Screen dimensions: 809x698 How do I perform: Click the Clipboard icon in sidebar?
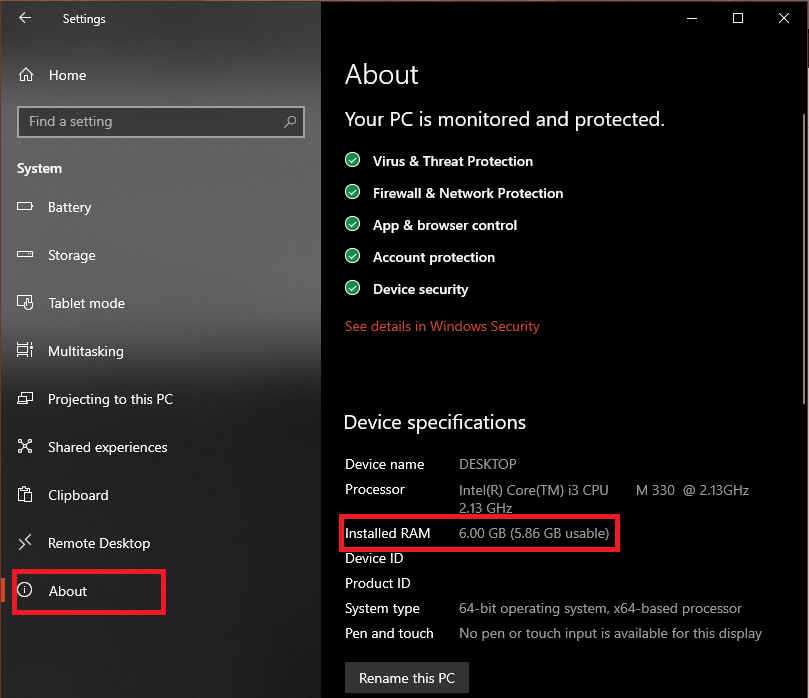pos(27,495)
